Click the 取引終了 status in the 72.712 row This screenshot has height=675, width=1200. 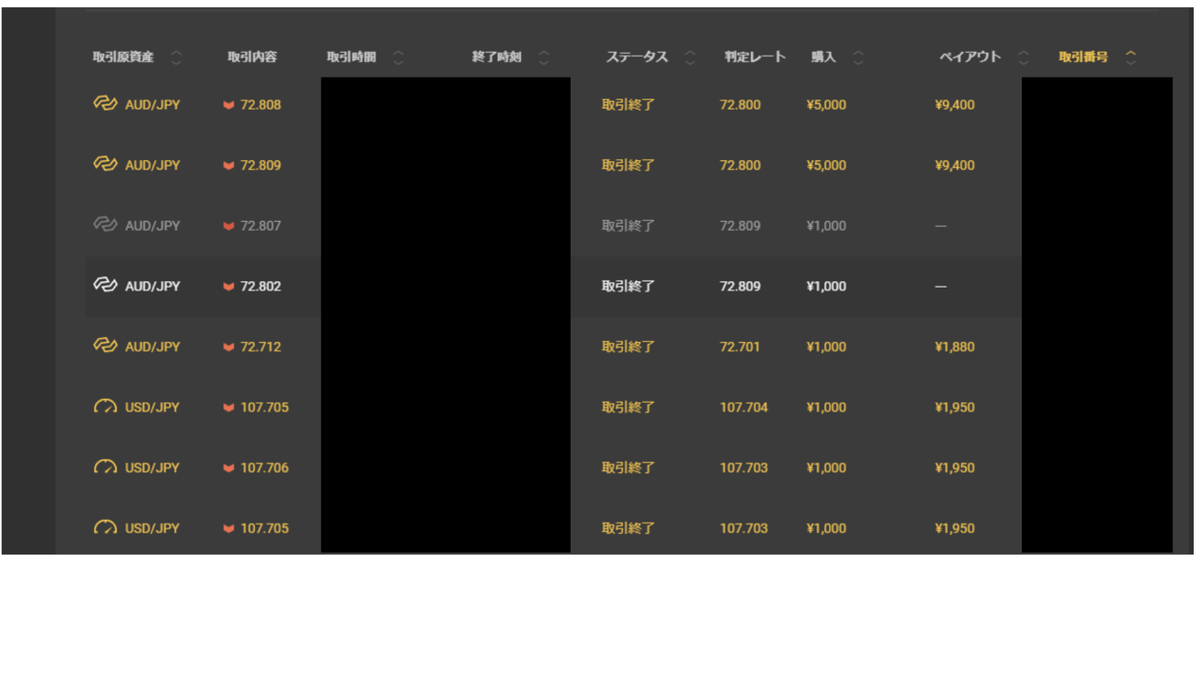[x=628, y=346]
